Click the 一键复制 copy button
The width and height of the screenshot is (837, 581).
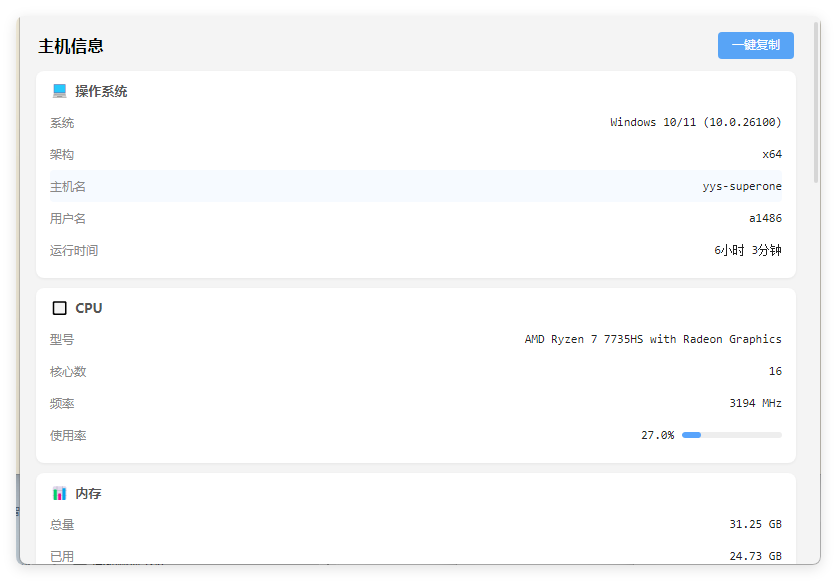click(755, 45)
